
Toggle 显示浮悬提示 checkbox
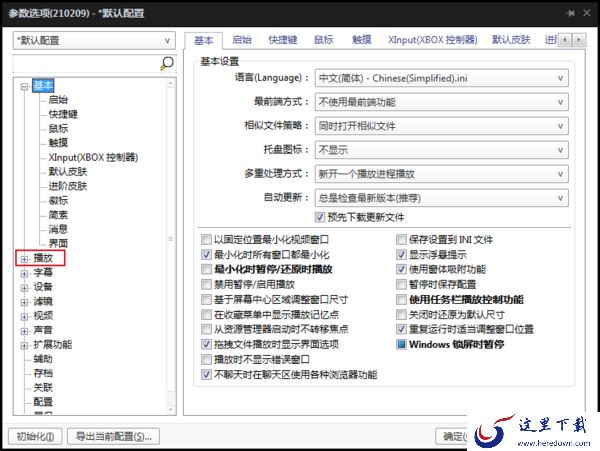pos(401,254)
